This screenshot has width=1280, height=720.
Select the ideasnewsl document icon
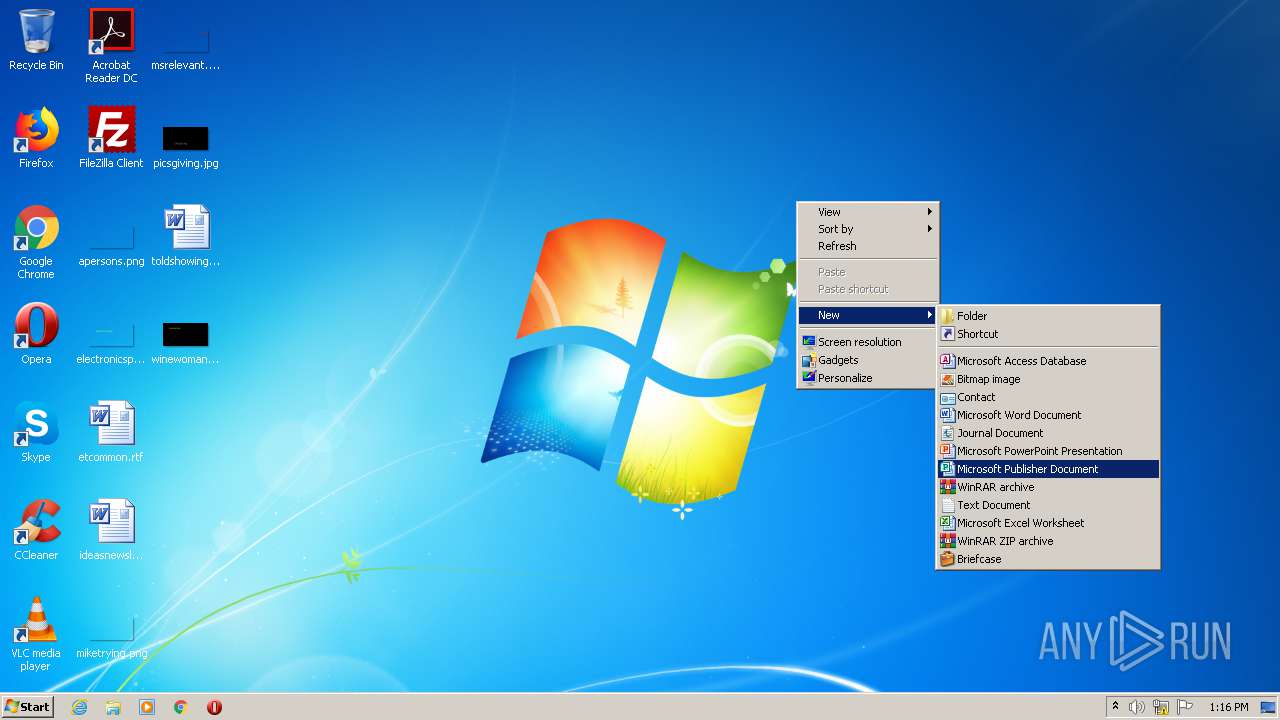point(111,530)
